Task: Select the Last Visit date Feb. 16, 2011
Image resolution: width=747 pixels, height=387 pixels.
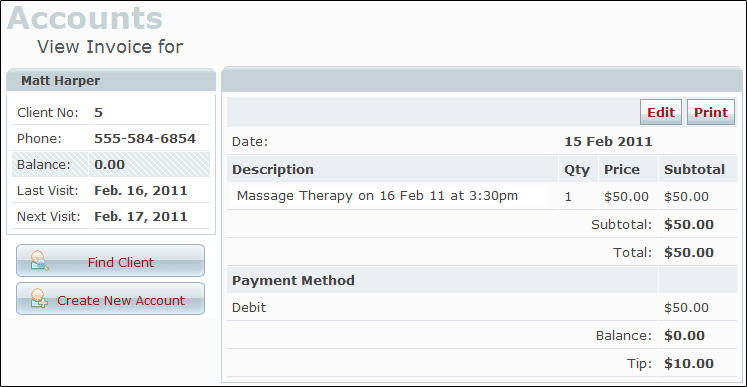Action: pyautogui.click(x=141, y=191)
